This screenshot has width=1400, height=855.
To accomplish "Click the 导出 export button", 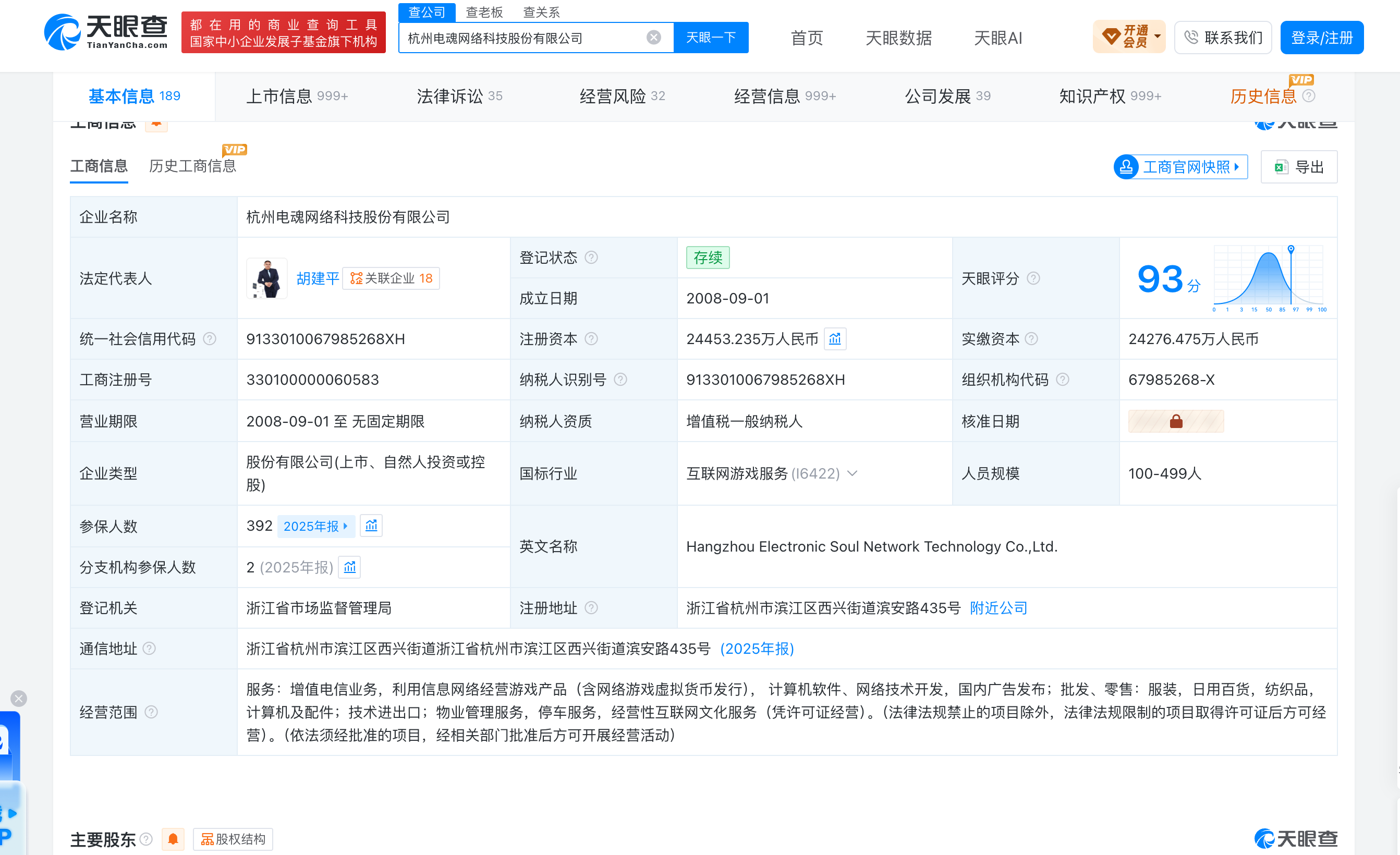I will (x=1299, y=167).
